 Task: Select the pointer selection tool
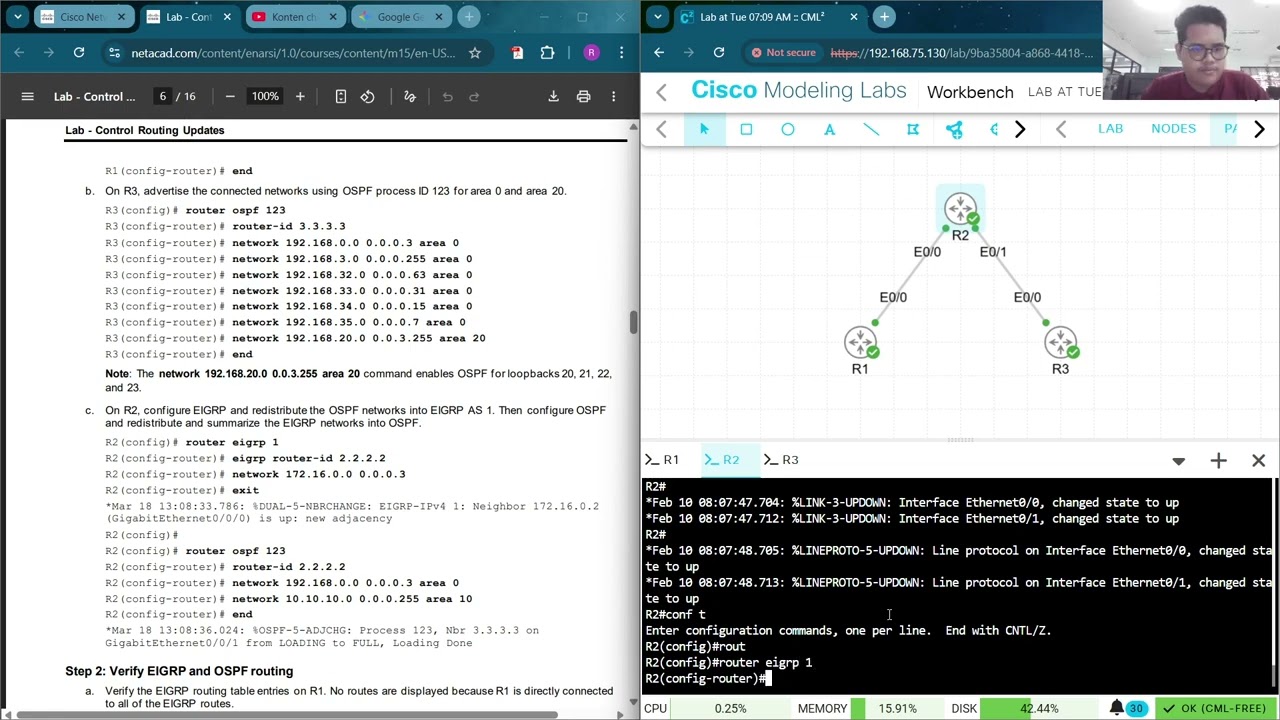(704, 129)
